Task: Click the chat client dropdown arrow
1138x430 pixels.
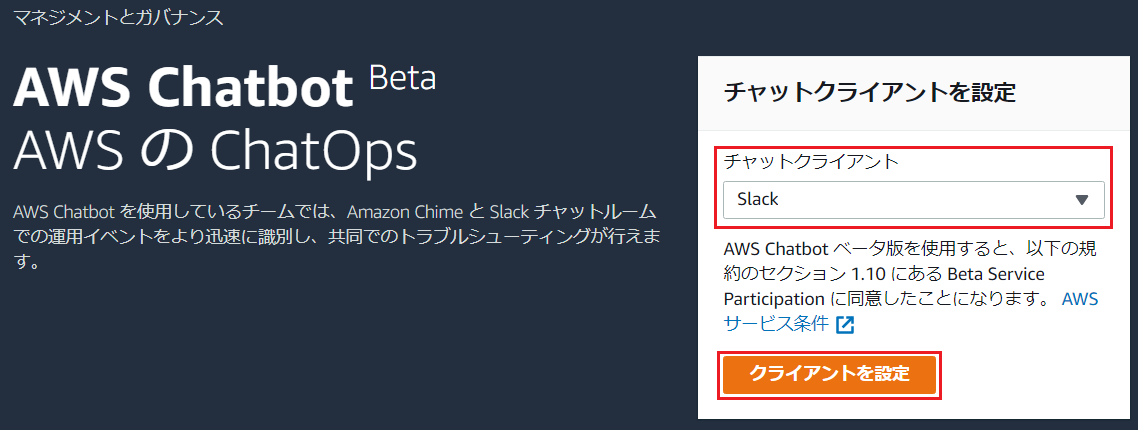Action: point(1081,199)
